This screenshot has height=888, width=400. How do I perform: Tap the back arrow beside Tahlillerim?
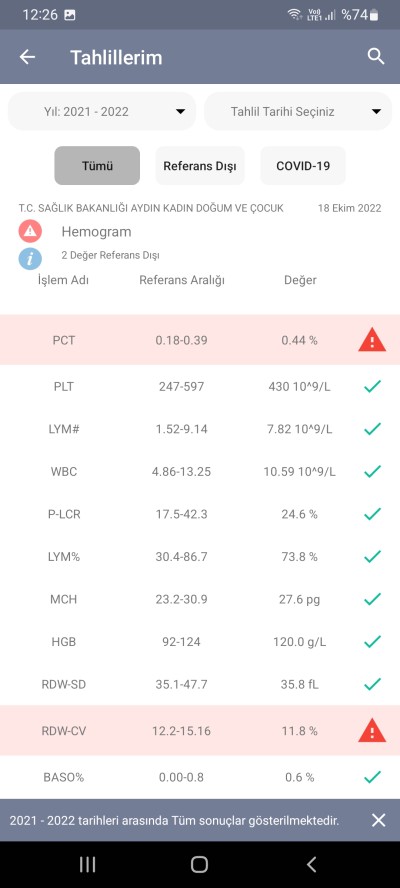[27, 57]
